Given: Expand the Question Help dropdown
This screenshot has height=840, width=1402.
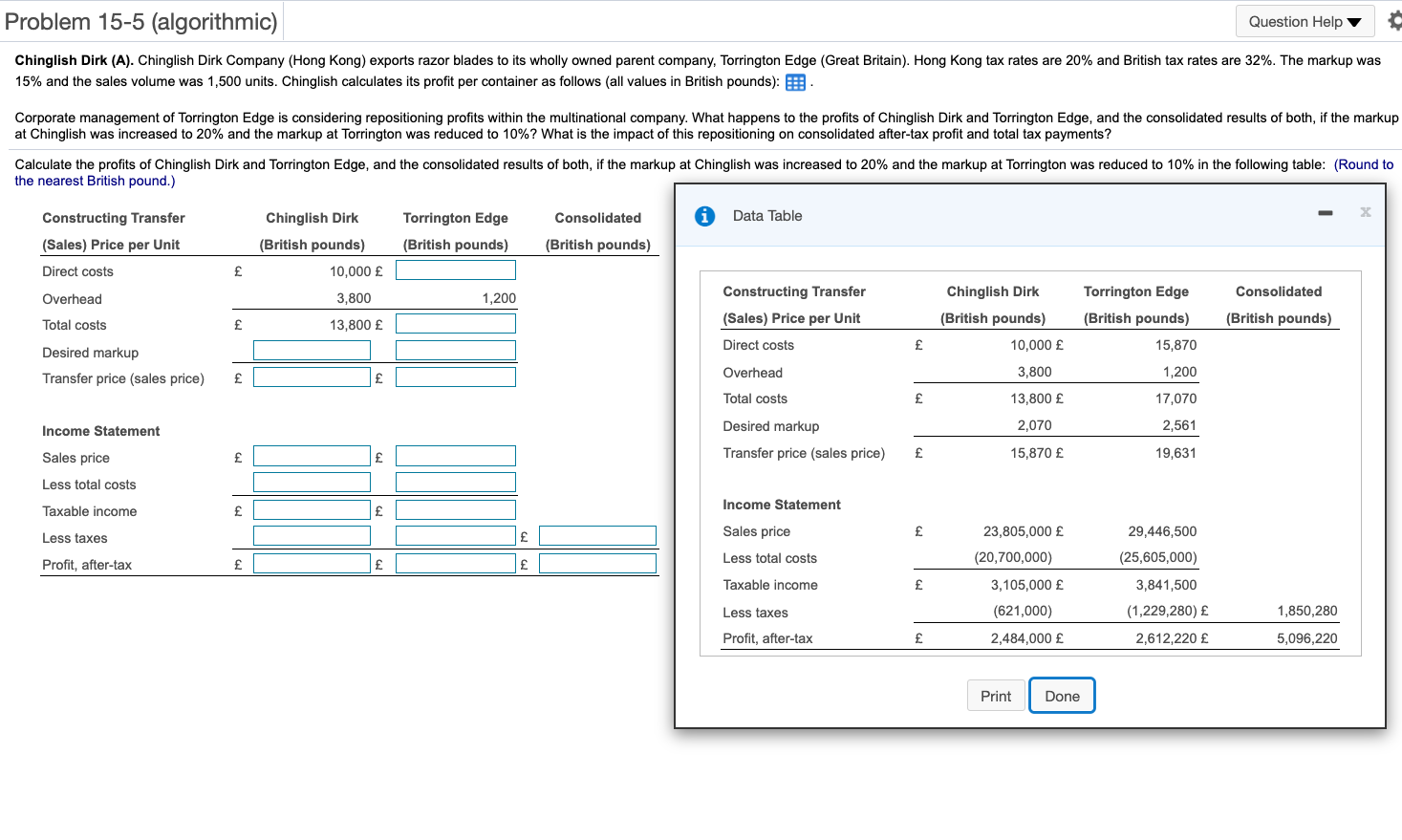Looking at the screenshot, I should [1305, 21].
